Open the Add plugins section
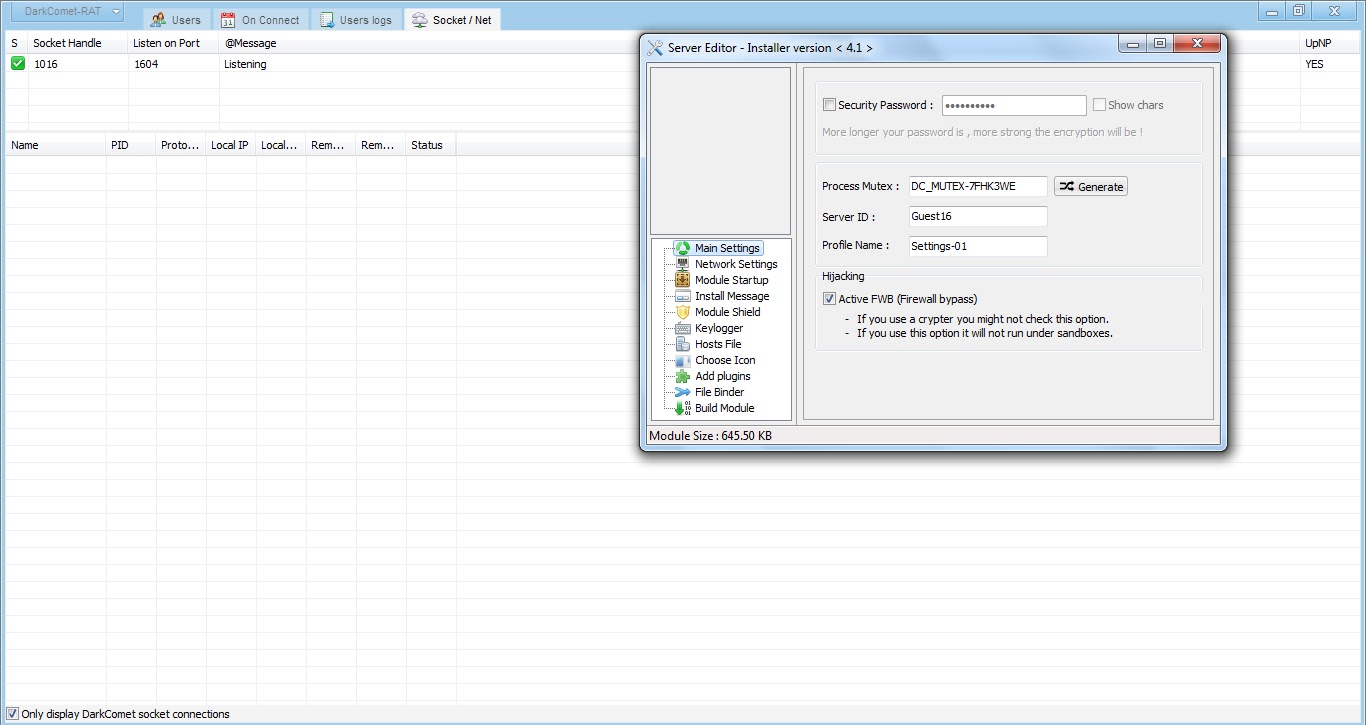This screenshot has height=725, width=1366. (723, 376)
